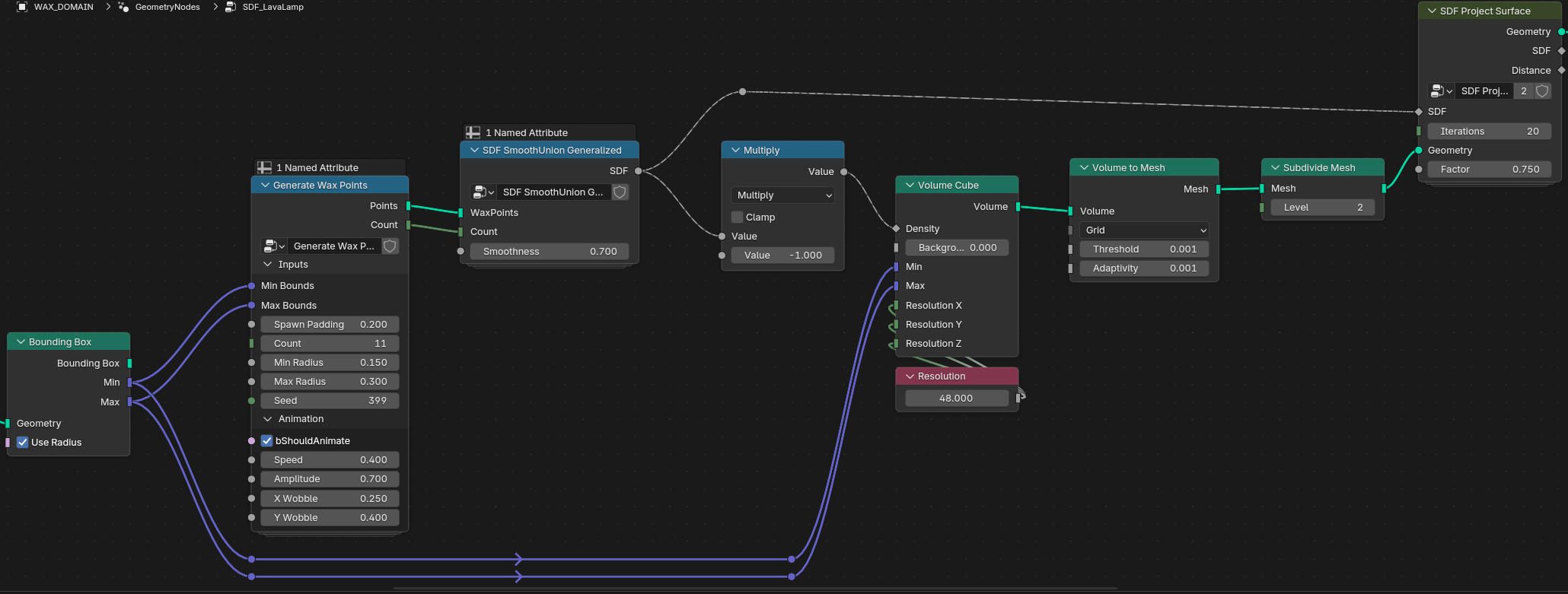Click SDF_LavaLamp in the breadcrumb
This screenshot has height=594, width=1568.
pos(273,7)
